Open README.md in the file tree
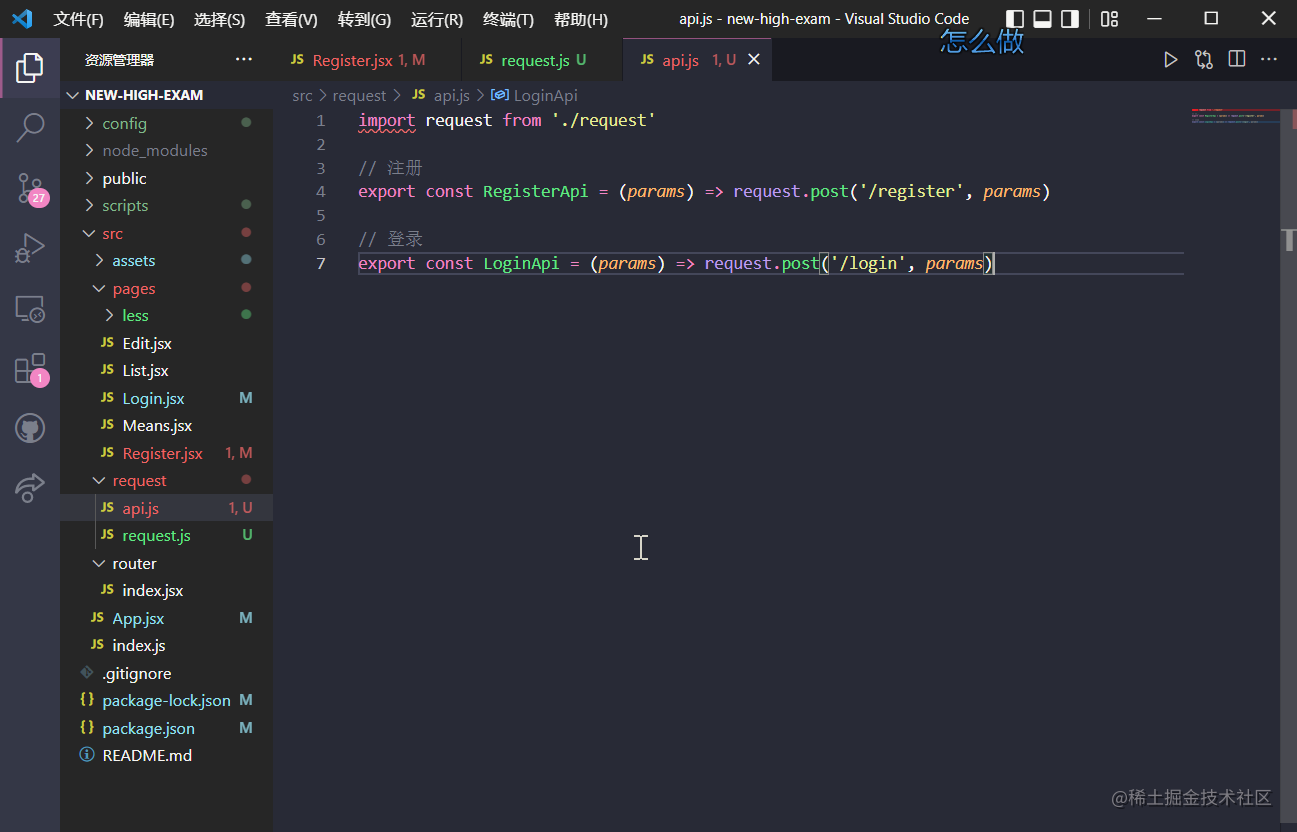 147,756
